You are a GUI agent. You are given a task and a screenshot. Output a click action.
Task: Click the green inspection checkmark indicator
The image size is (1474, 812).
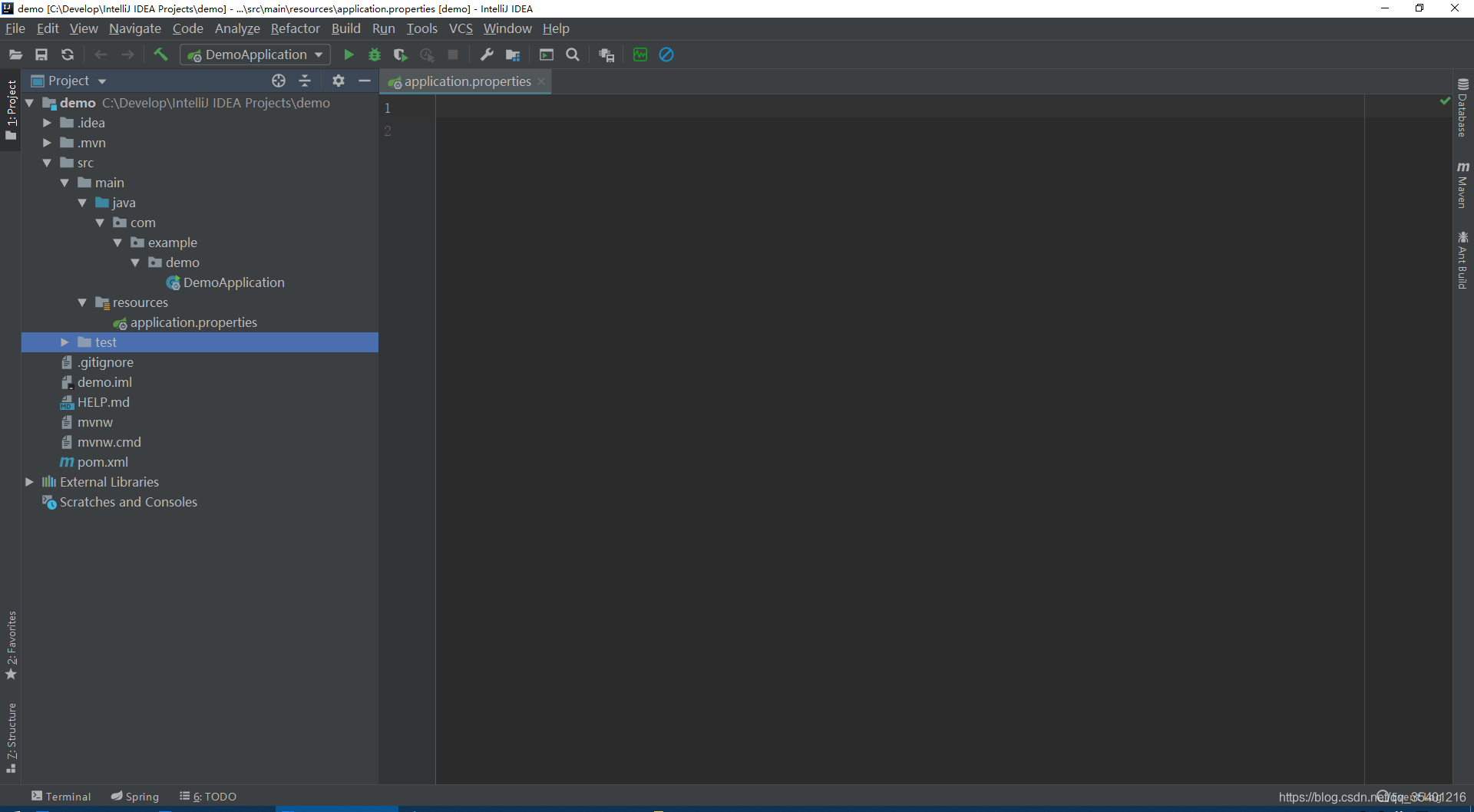point(1445,101)
